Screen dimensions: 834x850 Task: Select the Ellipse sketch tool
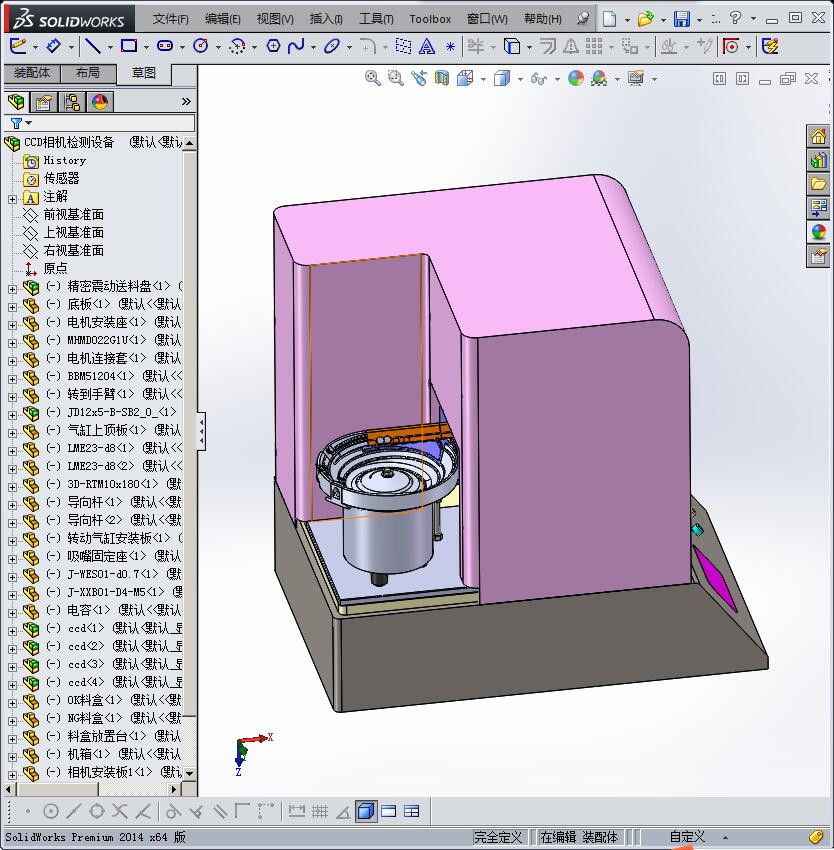click(331, 46)
